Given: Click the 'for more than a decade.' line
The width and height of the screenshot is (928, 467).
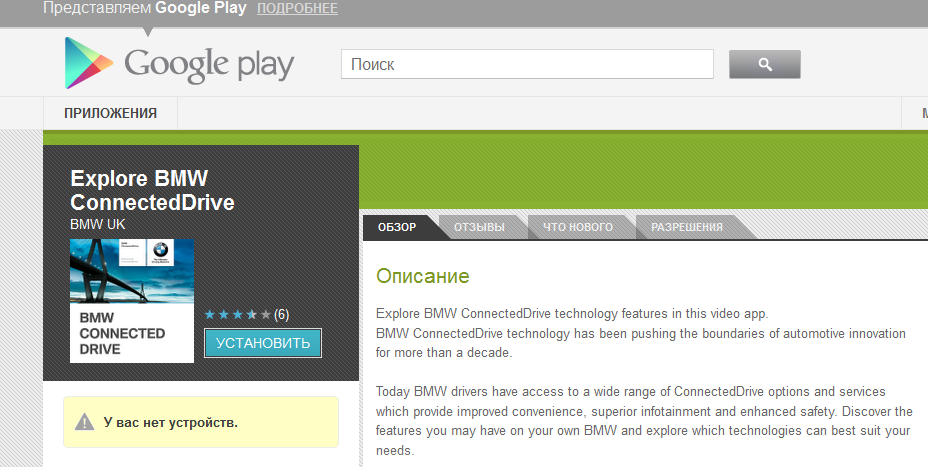Looking at the screenshot, I should (444, 353).
